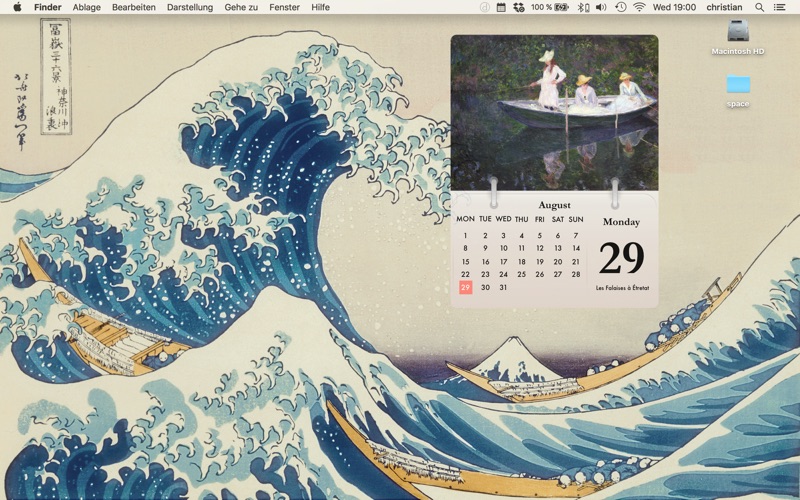
Task: Click the 'August' month heading in the calendar
Action: point(554,205)
